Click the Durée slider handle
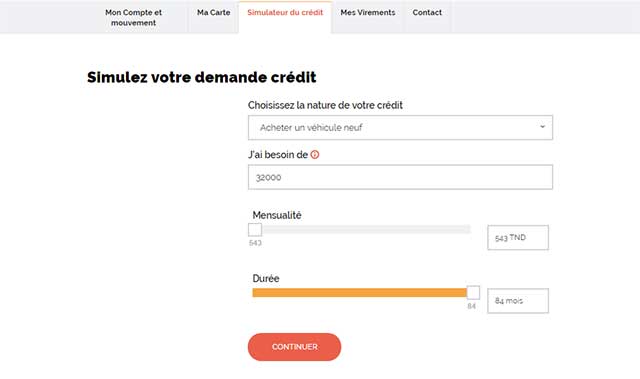This screenshot has height=379, width=640. 473,293
